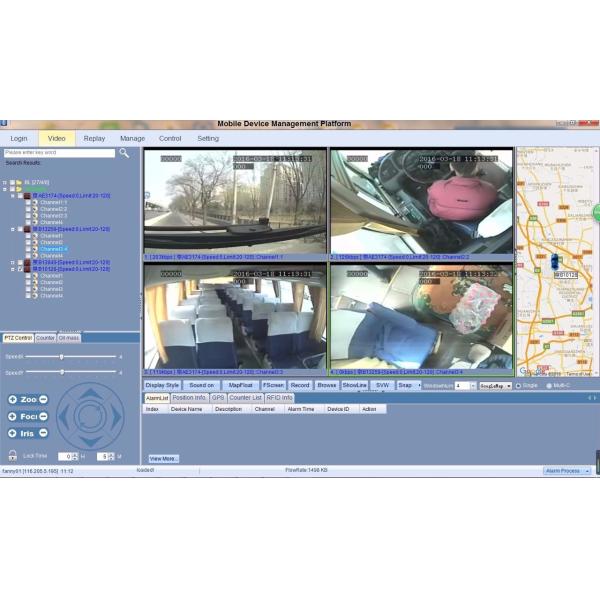600x600 pixels.
Task: Click the Iris minus icon
Action: tap(43, 433)
